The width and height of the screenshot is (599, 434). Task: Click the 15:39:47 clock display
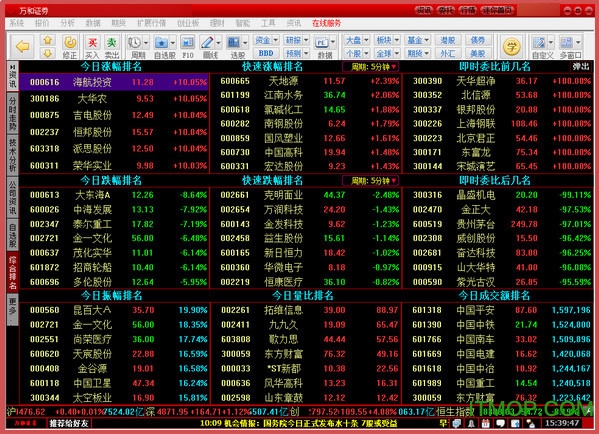click(562, 423)
